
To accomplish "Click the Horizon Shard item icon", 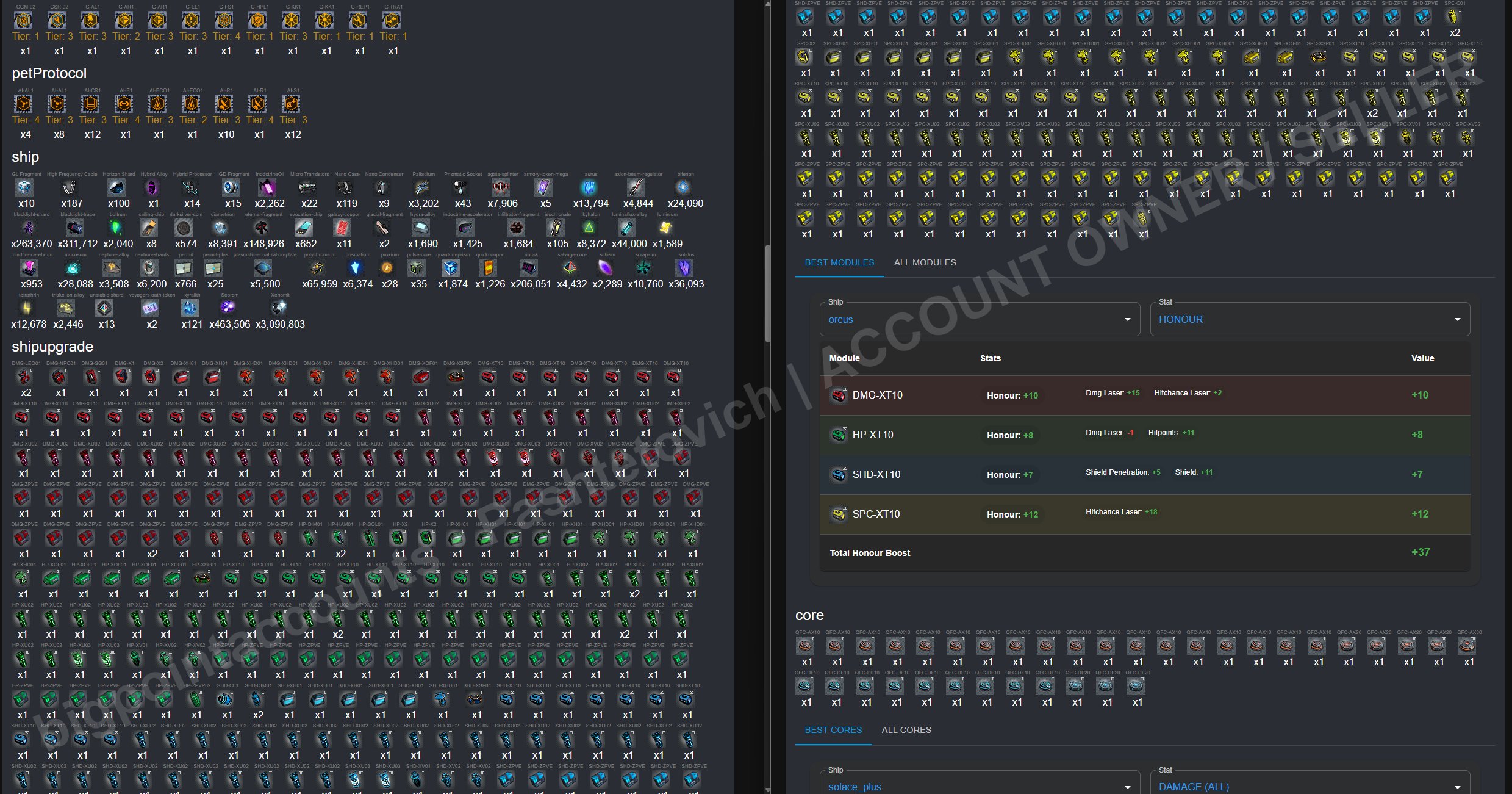I will [x=116, y=187].
